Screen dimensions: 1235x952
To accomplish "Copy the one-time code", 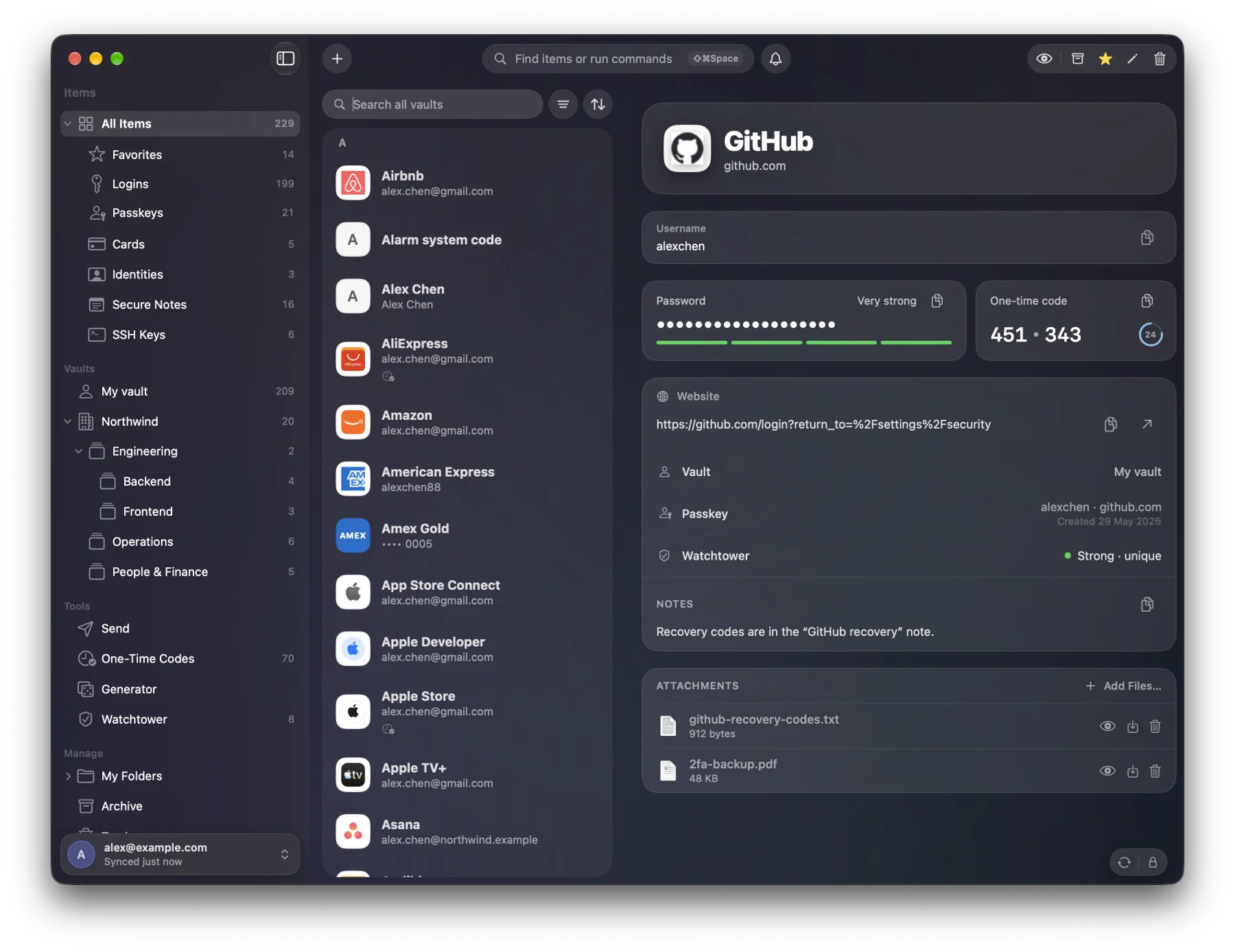I will click(1147, 300).
